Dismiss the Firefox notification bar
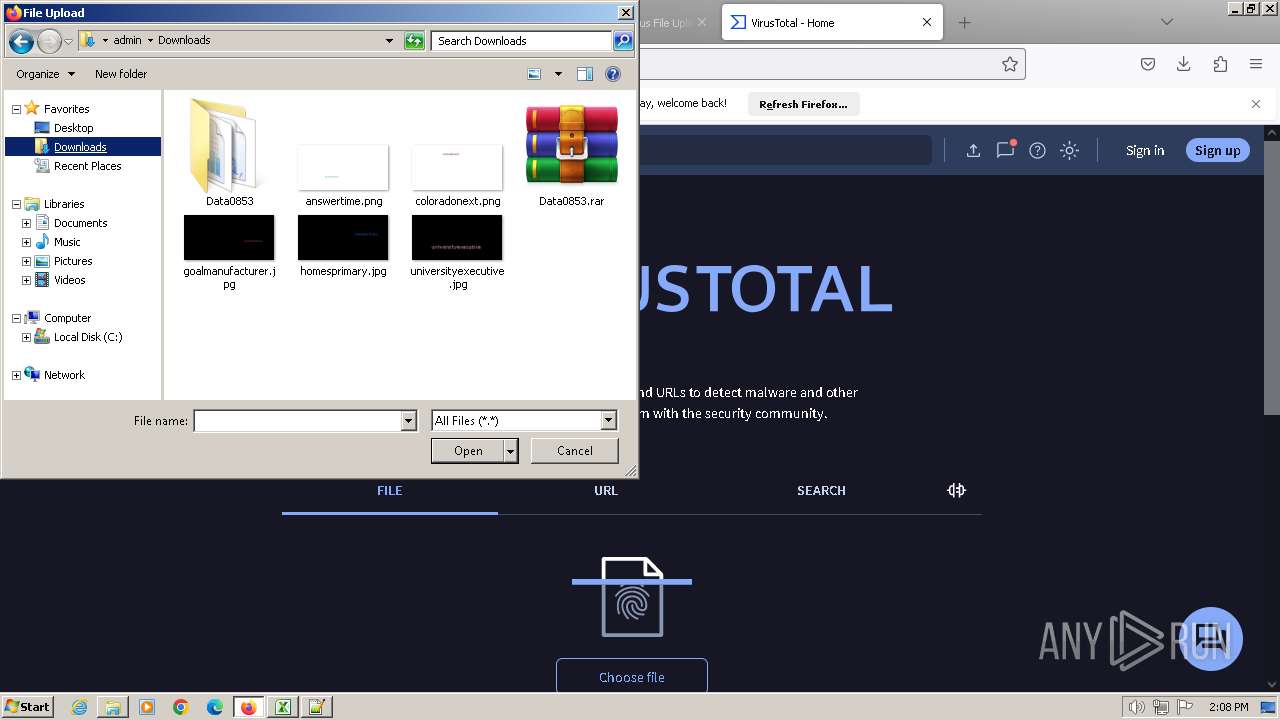Image resolution: width=1280 pixels, height=720 pixels. point(1256,104)
